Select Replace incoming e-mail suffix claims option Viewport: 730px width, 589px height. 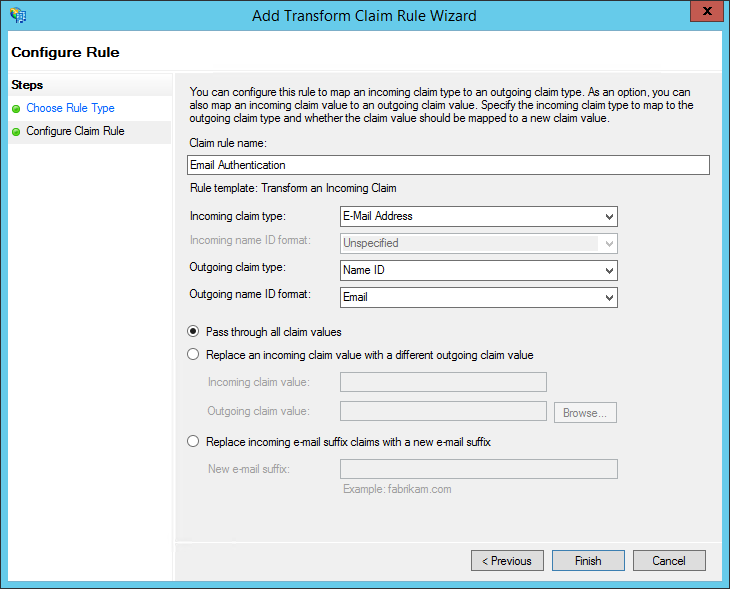coord(193,442)
